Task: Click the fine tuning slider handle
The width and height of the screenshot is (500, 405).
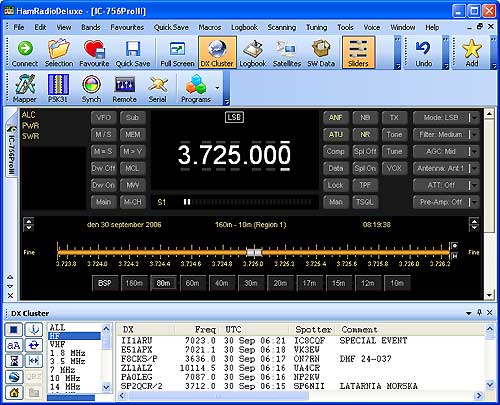Action: tap(254, 252)
